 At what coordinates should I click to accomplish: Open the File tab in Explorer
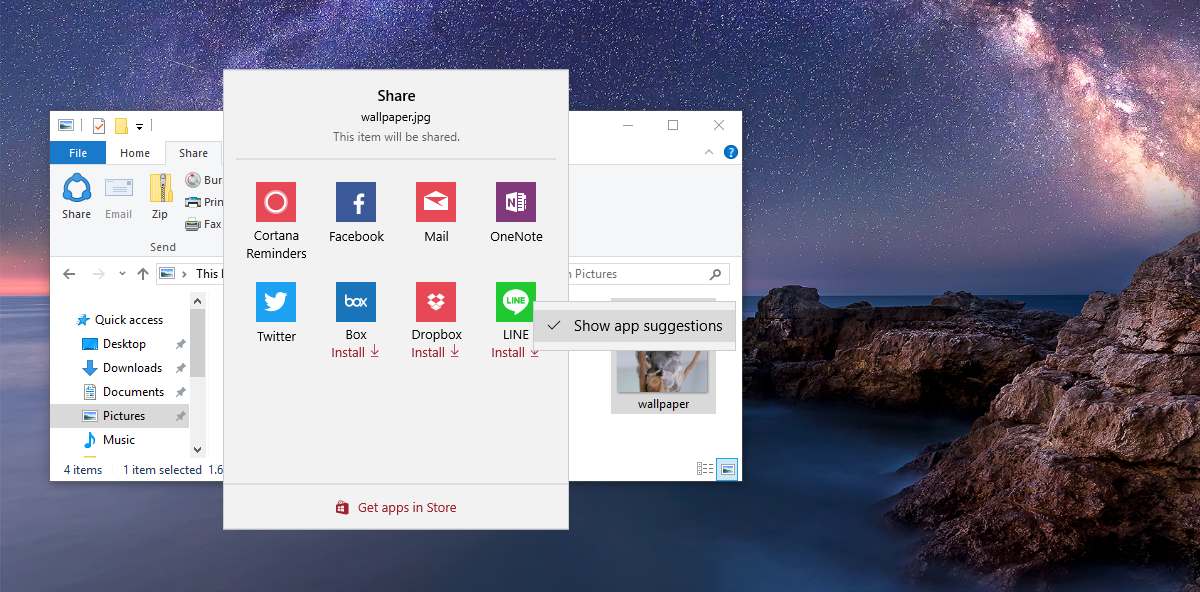point(78,153)
